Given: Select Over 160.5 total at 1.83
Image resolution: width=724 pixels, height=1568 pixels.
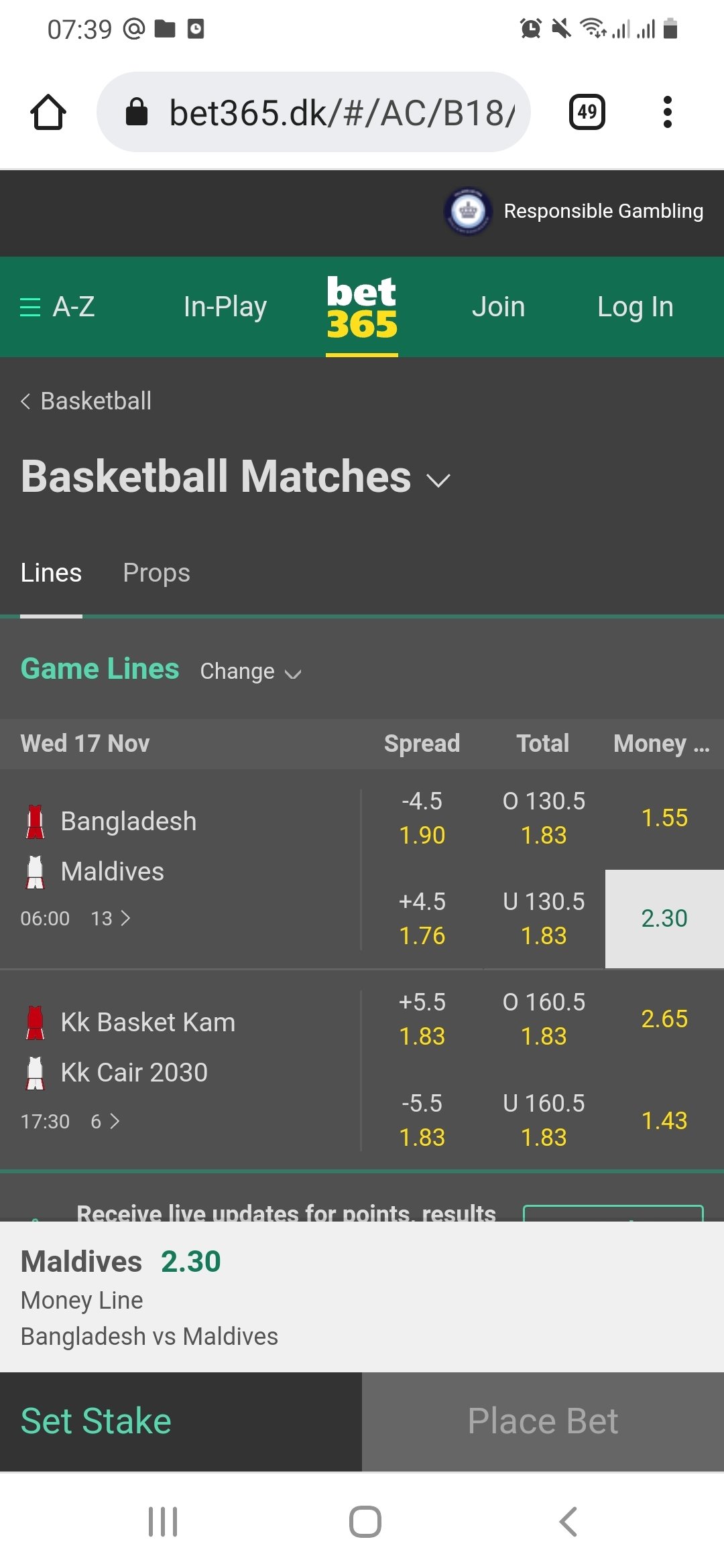Looking at the screenshot, I should (544, 1019).
